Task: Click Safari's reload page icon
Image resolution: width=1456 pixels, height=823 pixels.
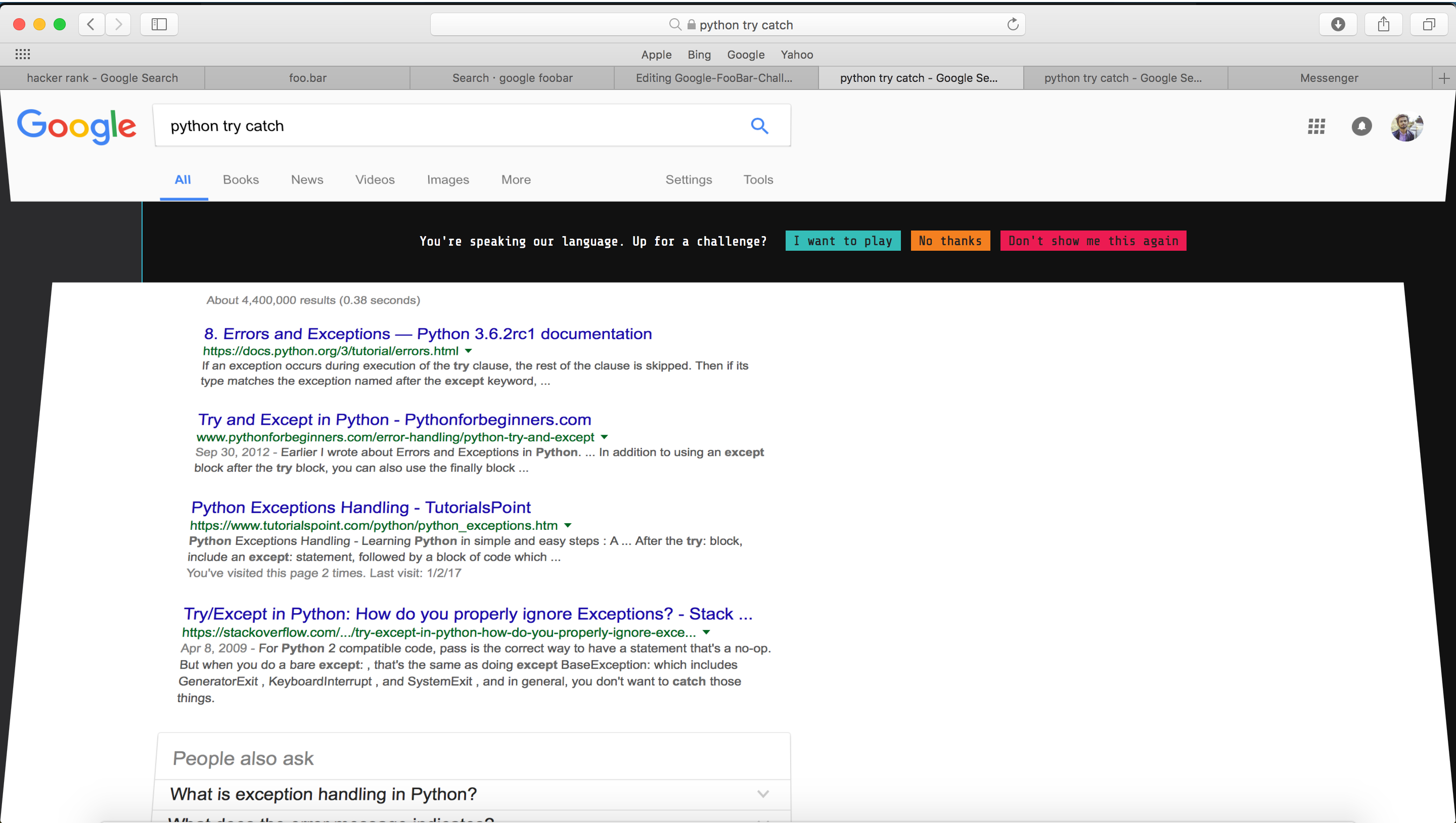Action: 1012,24
